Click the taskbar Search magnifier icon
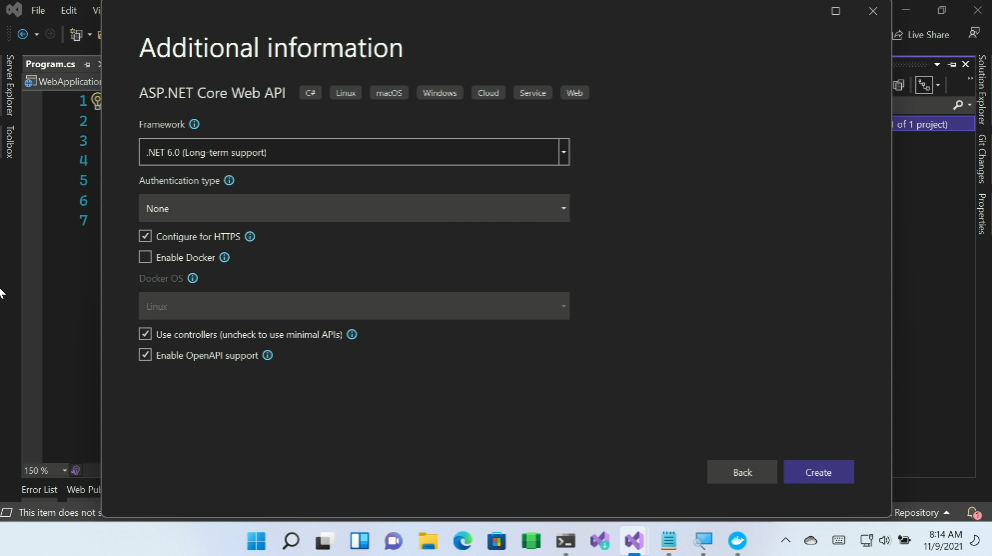The image size is (992, 556). coord(290,541)
